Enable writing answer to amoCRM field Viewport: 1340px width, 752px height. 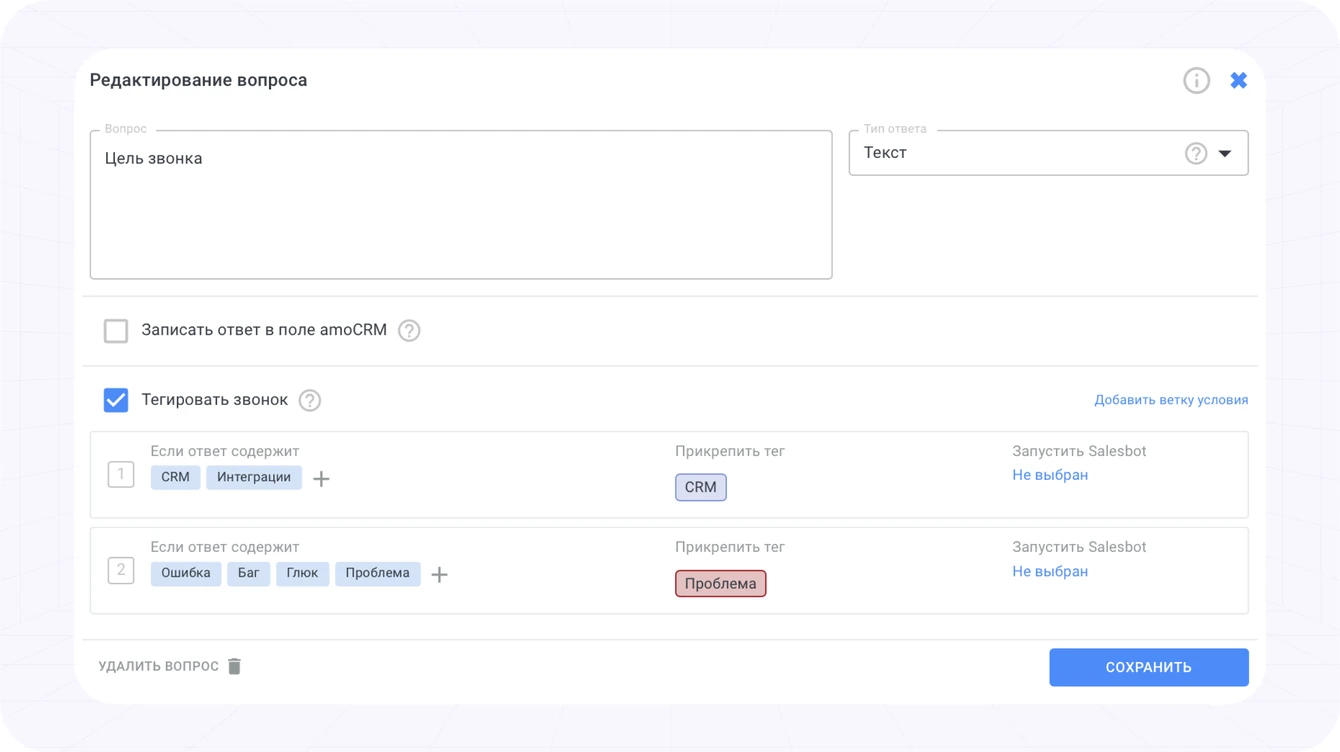click(116, 331)
